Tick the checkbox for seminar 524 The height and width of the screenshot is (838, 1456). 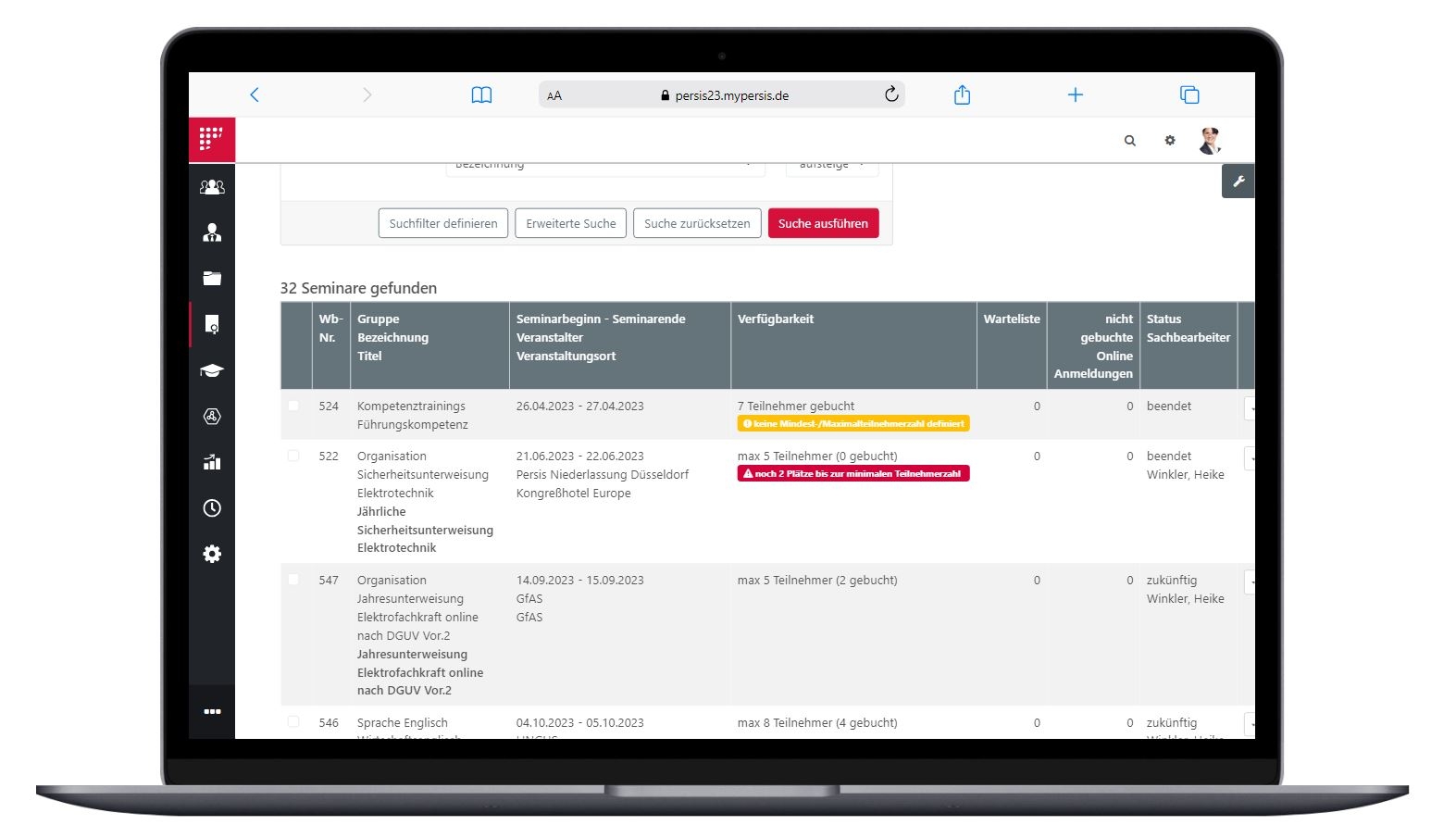(293, 406)
